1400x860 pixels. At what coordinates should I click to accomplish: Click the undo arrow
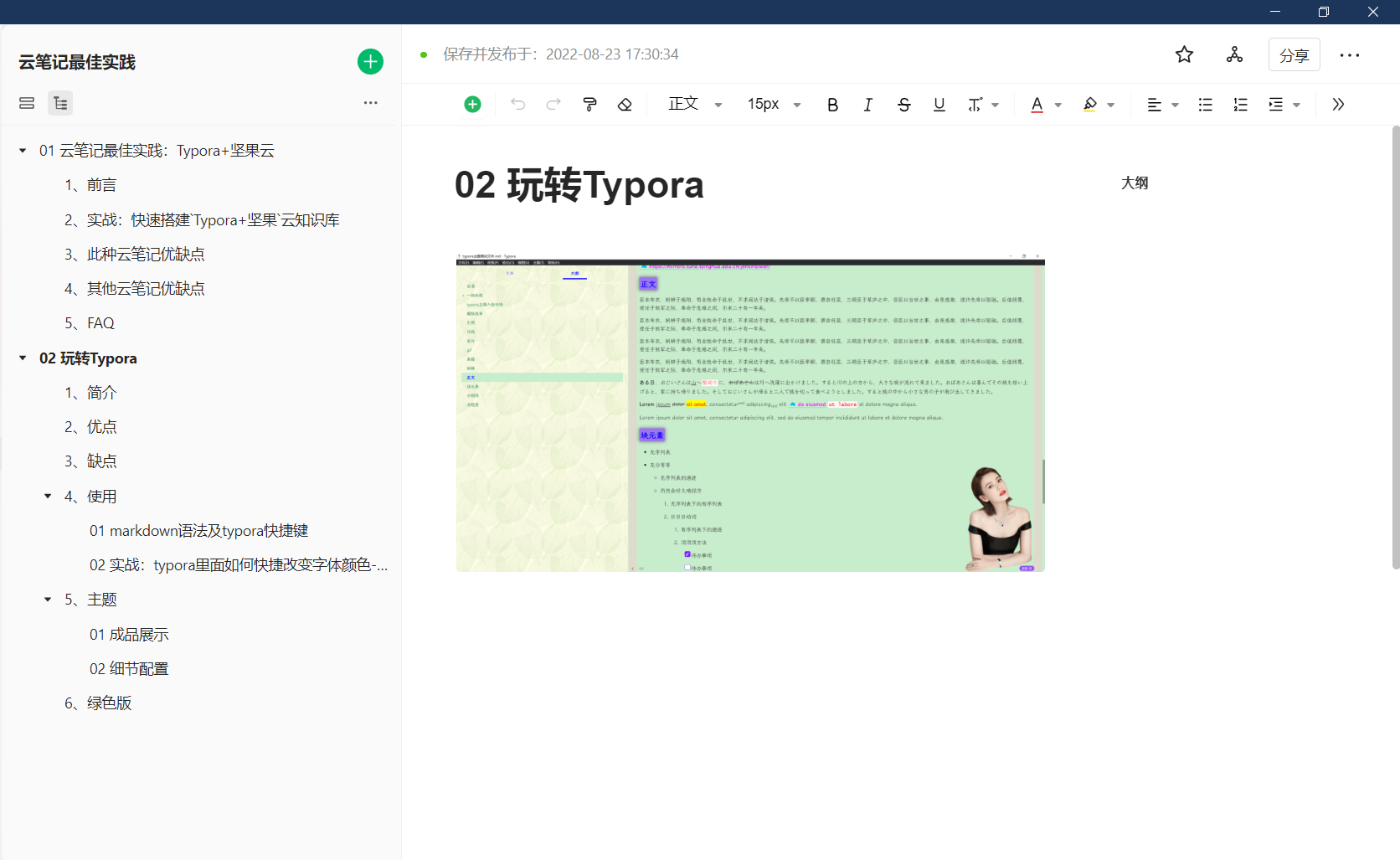[x=517, y=104]
